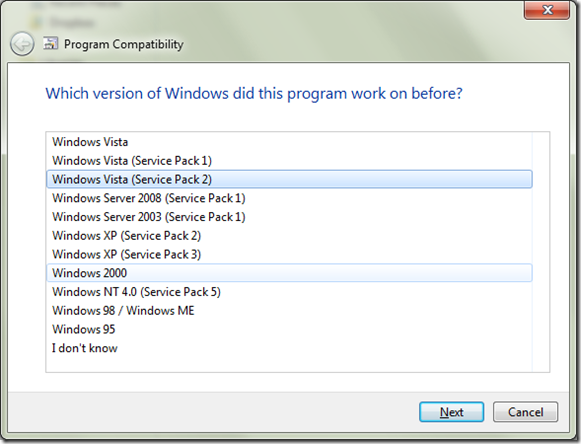Close the Program Compatibility window
Image resolution: width=581 pixels, height=444 pixels.
point(547,10)
